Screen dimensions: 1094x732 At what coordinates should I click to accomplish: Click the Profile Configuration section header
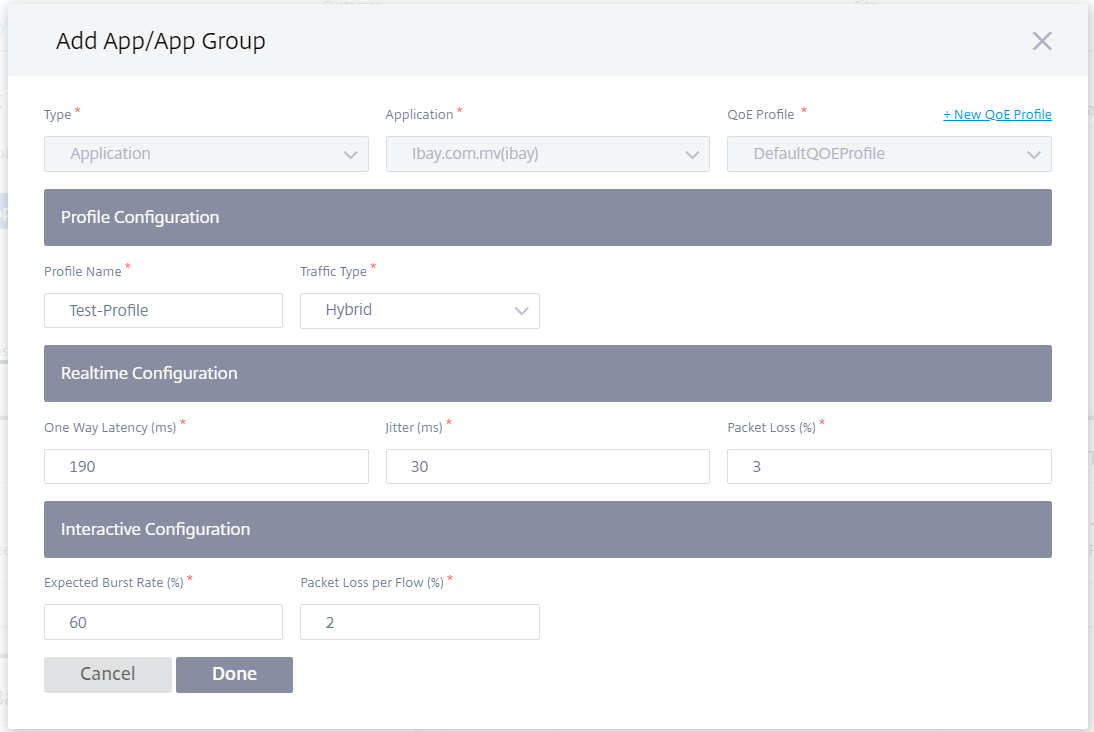click(548, 217)
